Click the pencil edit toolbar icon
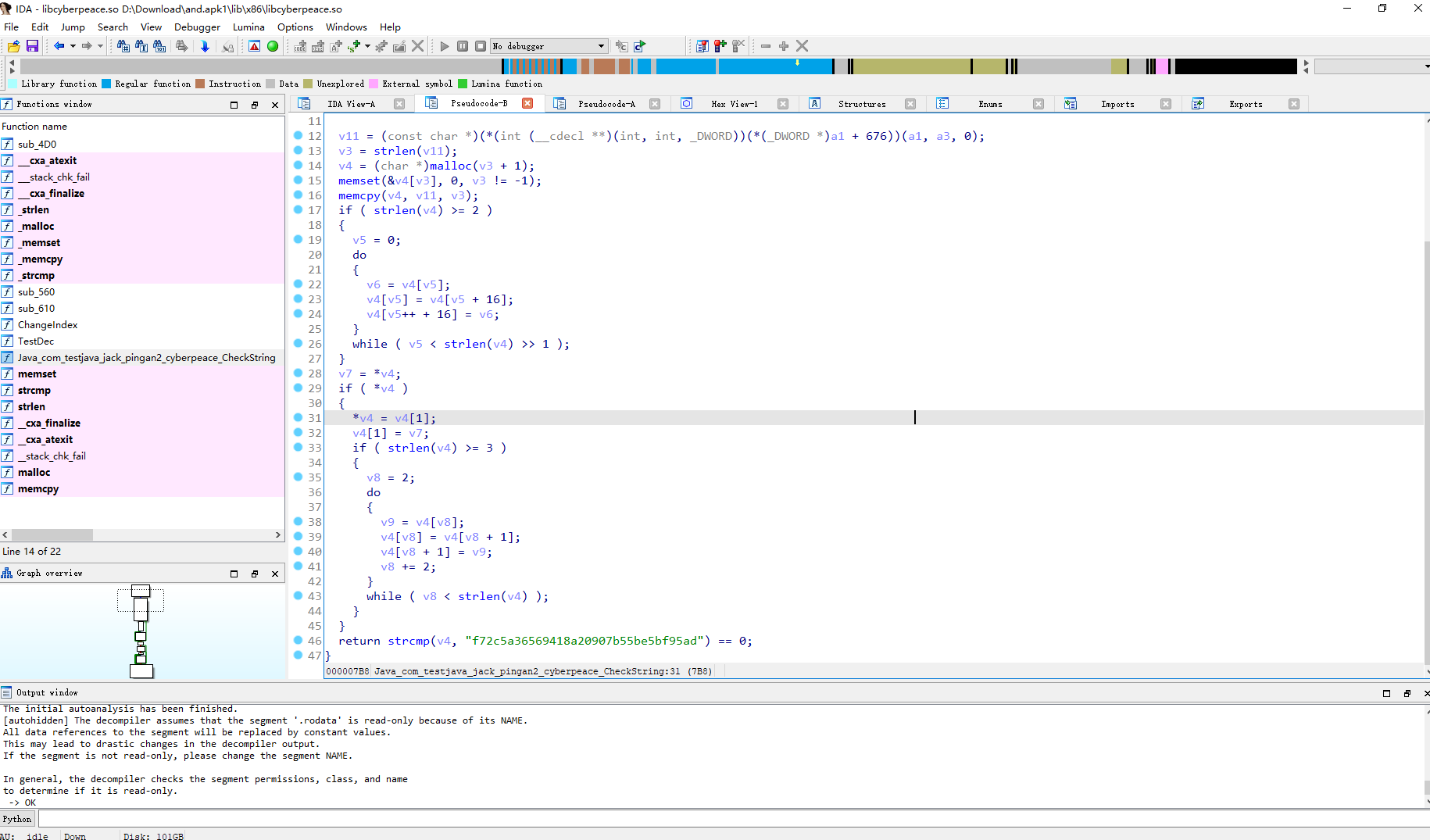Image resolution: width=1430 pixels, height=840 pixels. [x=399, y=46]
